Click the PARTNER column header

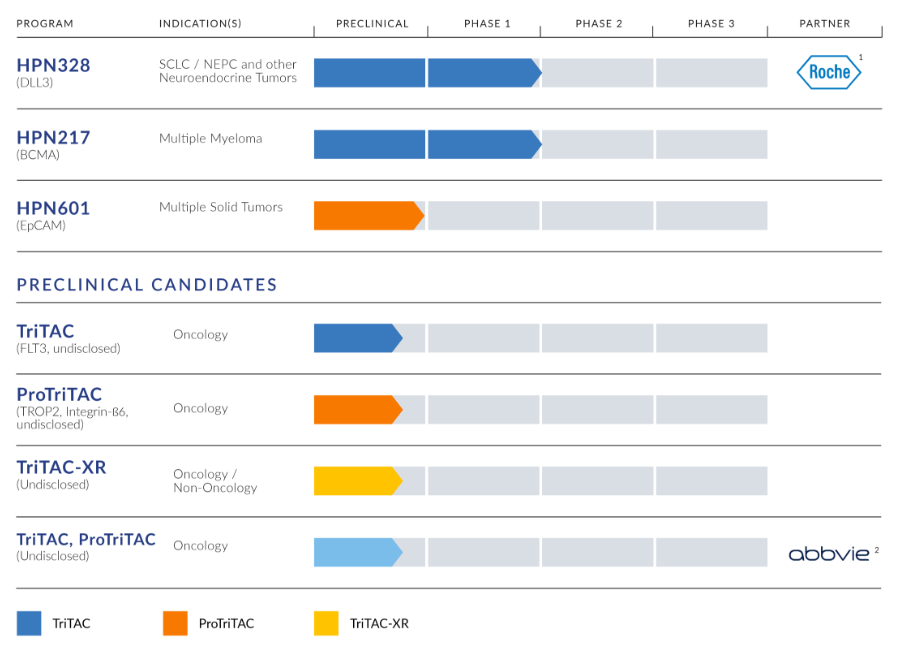point(824,24)
